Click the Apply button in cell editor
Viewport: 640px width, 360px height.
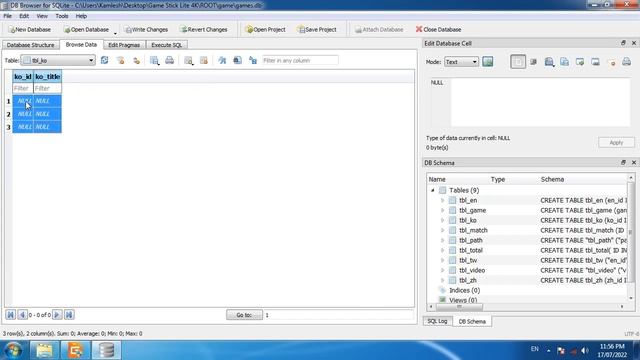coord(616,142)
